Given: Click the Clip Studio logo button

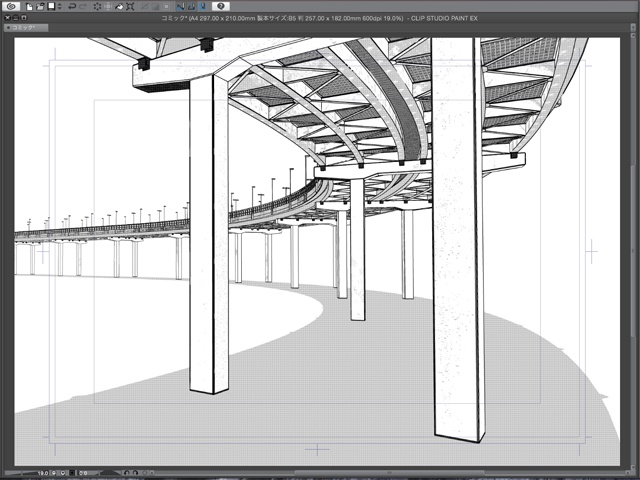Looking at the screenshot, I should click(x=11, y=6).
